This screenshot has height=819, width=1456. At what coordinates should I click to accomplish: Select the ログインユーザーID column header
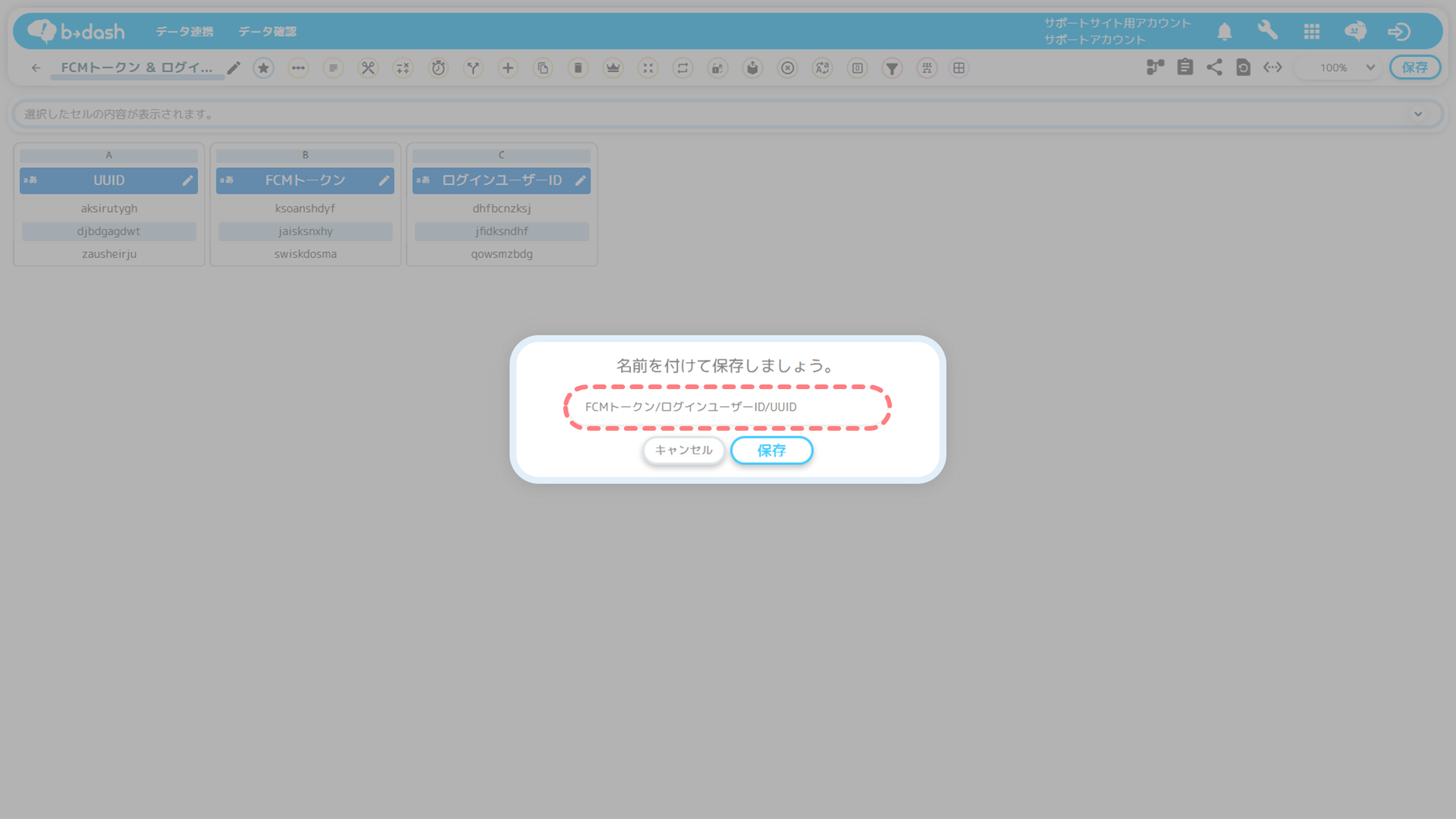pos(502,180)
